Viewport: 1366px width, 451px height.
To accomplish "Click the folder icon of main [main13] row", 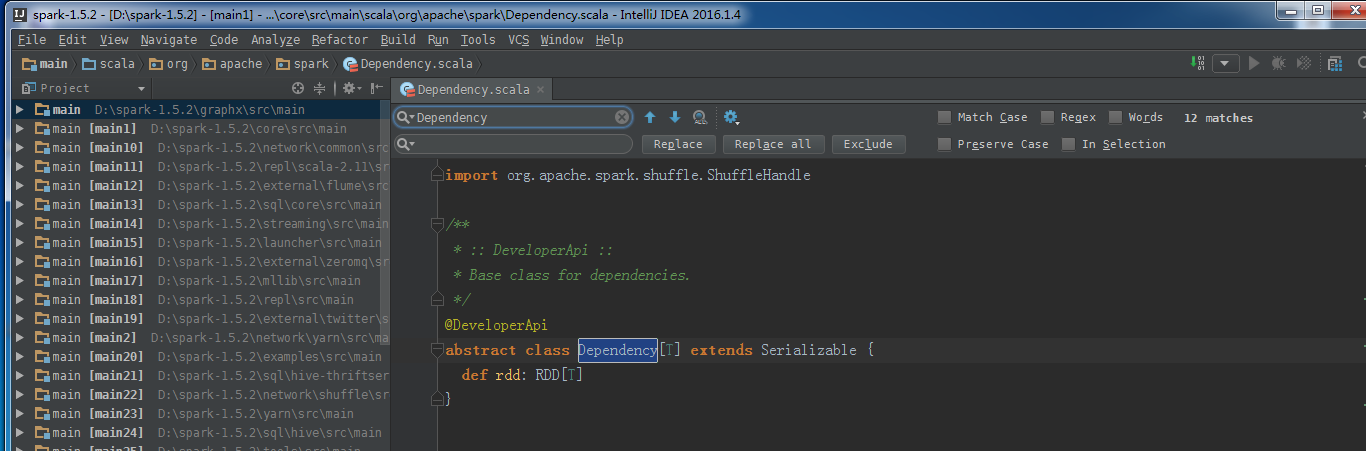I will [x=42, y=204].
